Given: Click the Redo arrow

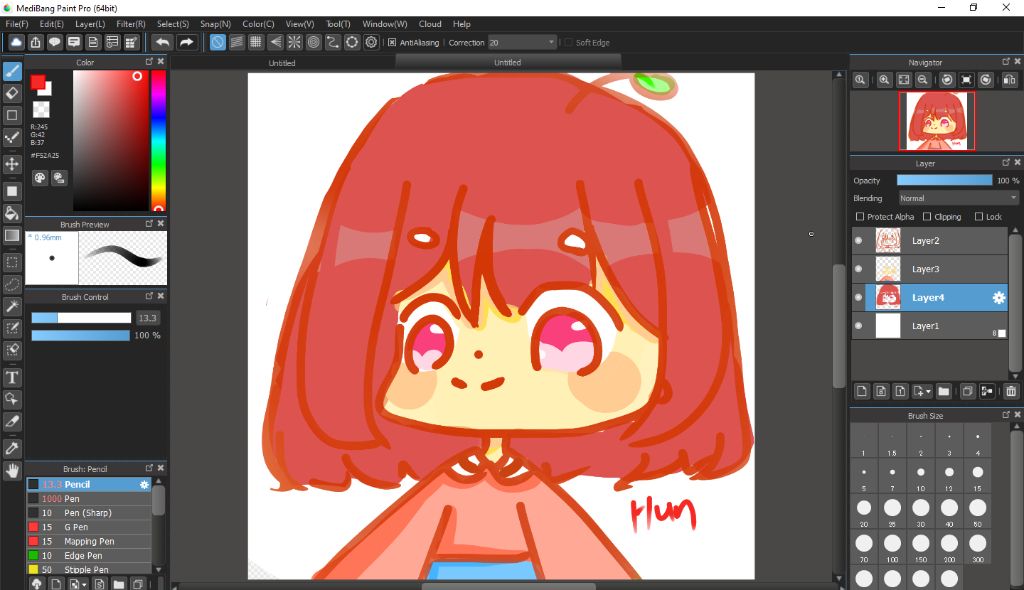Looking at the screenshot, I should tap(187, 42).
